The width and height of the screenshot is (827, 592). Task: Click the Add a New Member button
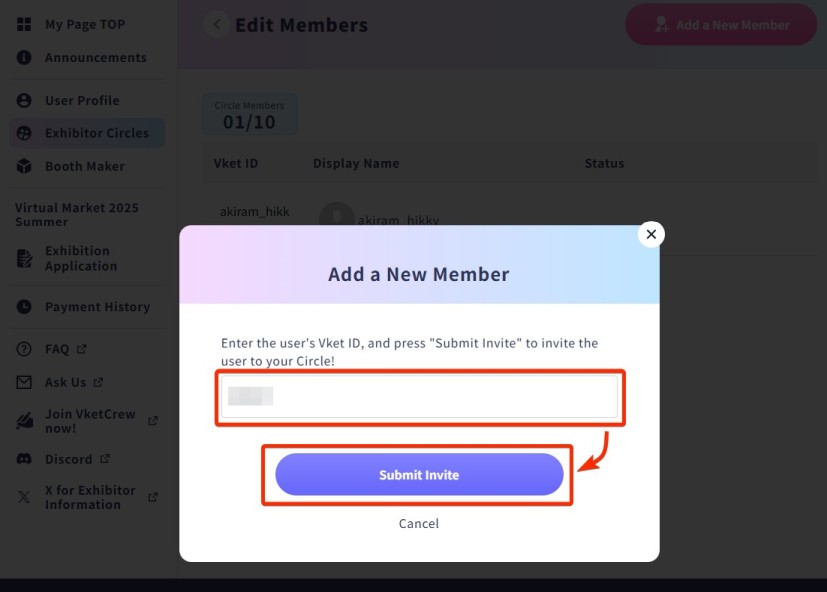point(721,25)
